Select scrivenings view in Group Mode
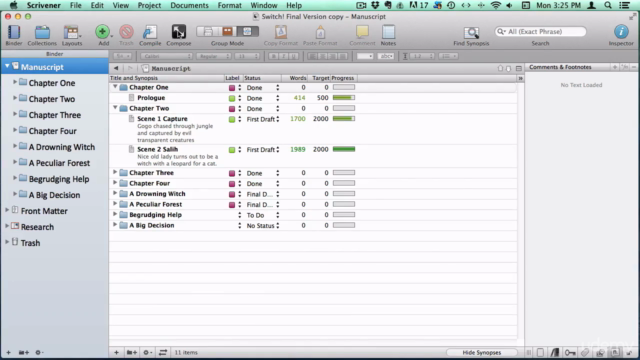The width and height of the screenshot is (640, 360). tap(207, 31)
